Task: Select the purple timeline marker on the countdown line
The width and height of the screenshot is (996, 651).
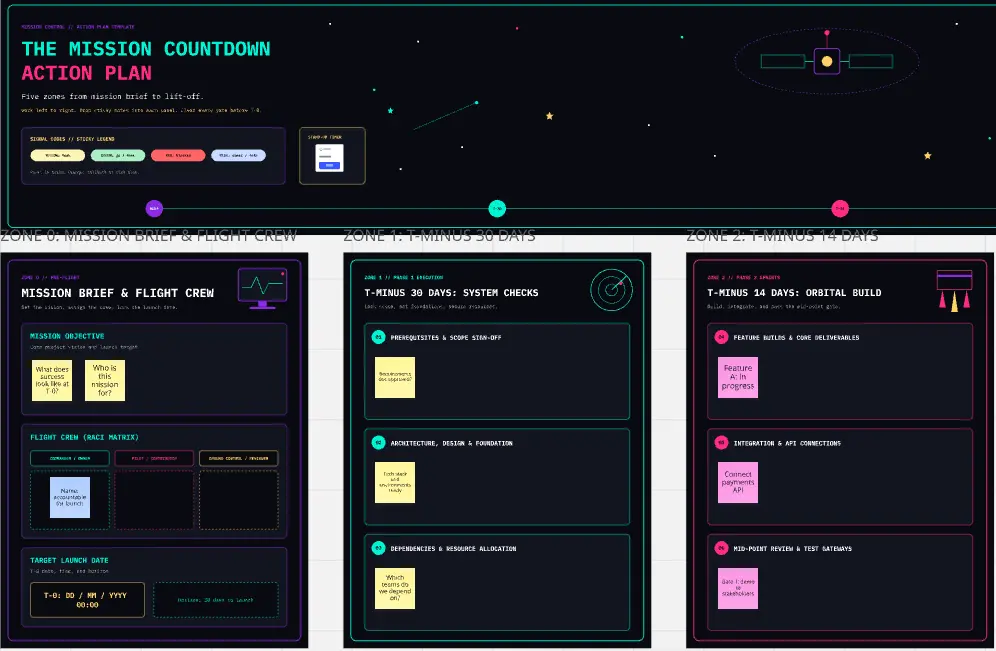Action: [154, 208]
